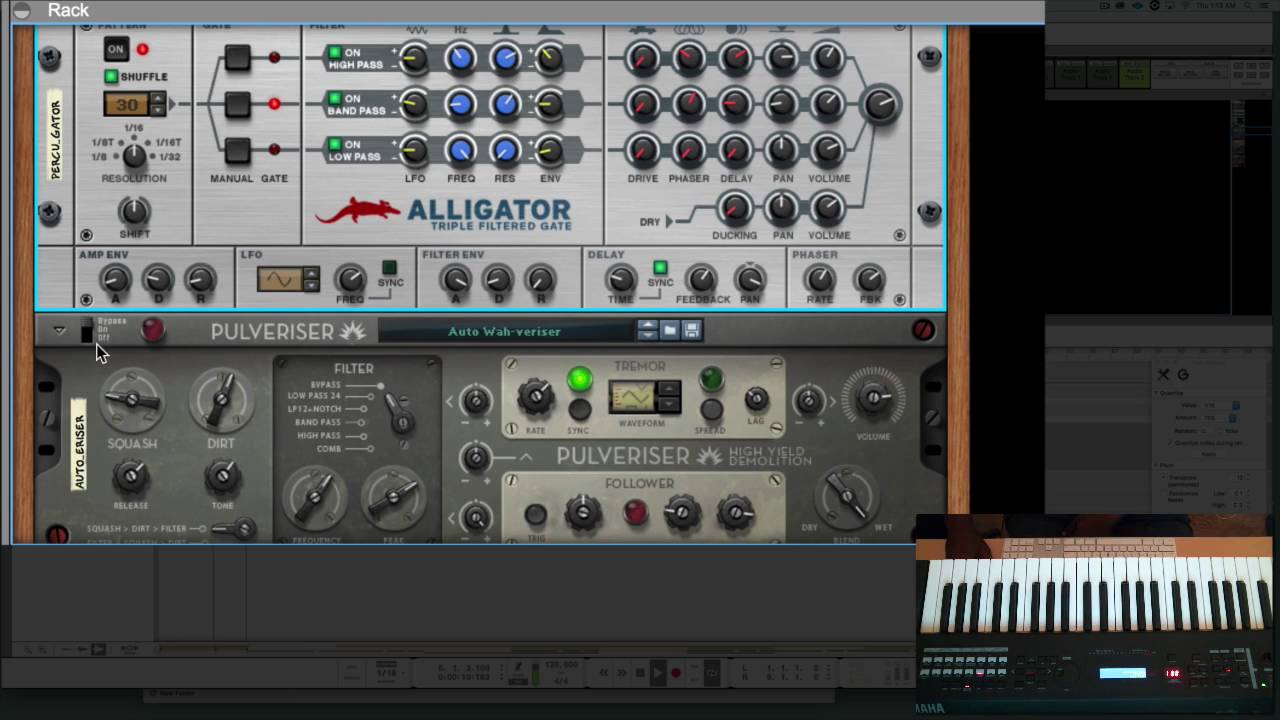
Task: Flip the Squash > Dirt > Filter routing switch
Action: pyautogui.click(x=236, y=529)
